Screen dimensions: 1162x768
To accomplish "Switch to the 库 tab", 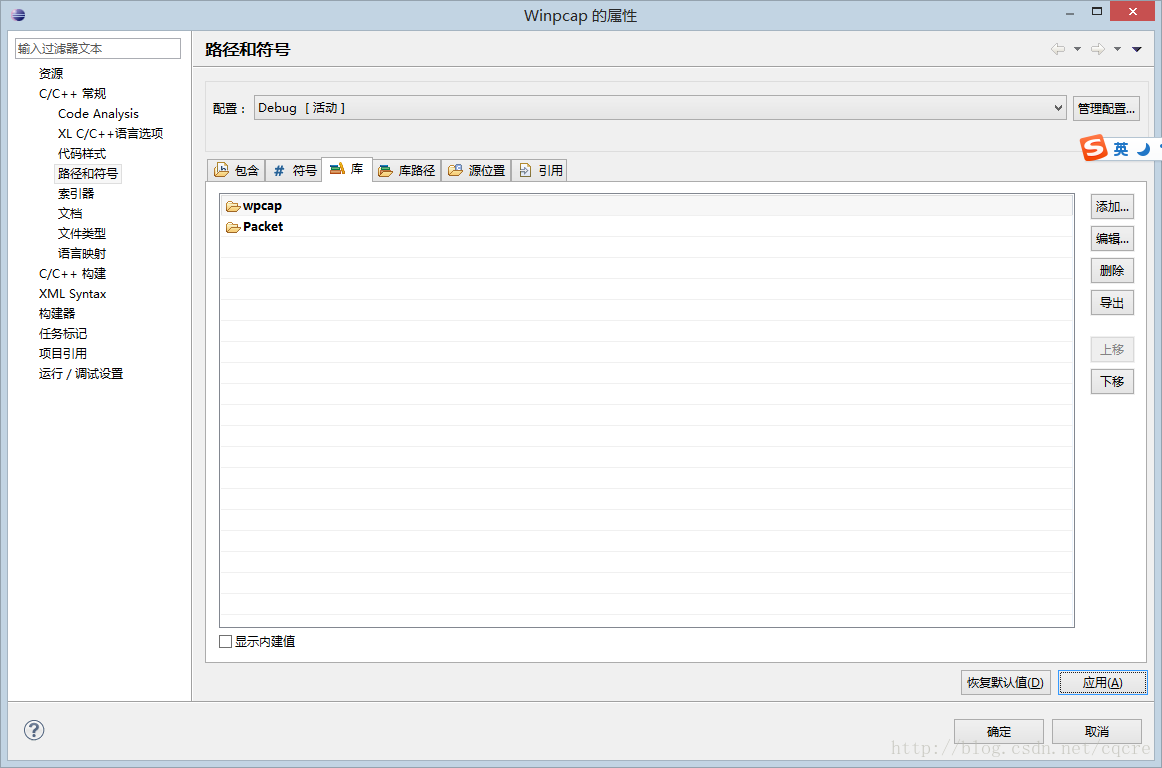I will [x=347, y=169].
